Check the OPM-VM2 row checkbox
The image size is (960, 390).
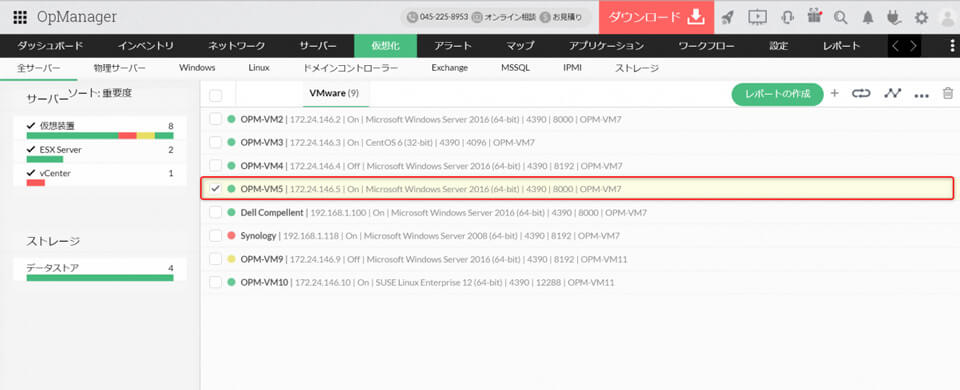tap(216, 119)
